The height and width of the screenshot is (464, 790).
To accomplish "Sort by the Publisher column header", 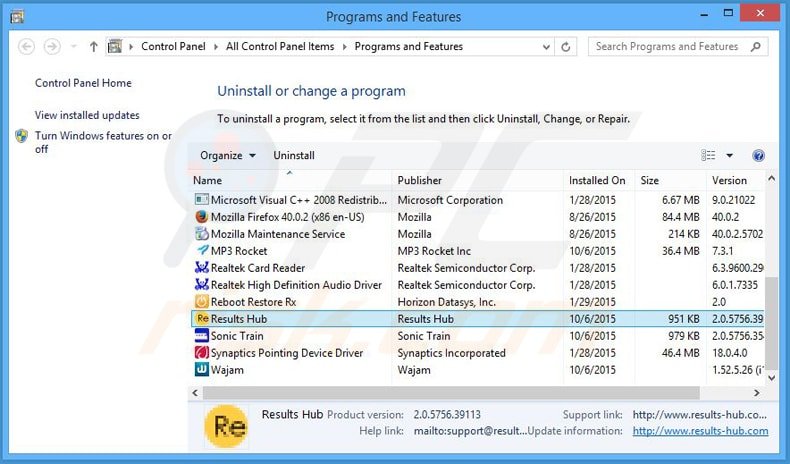I will [477, 180].
